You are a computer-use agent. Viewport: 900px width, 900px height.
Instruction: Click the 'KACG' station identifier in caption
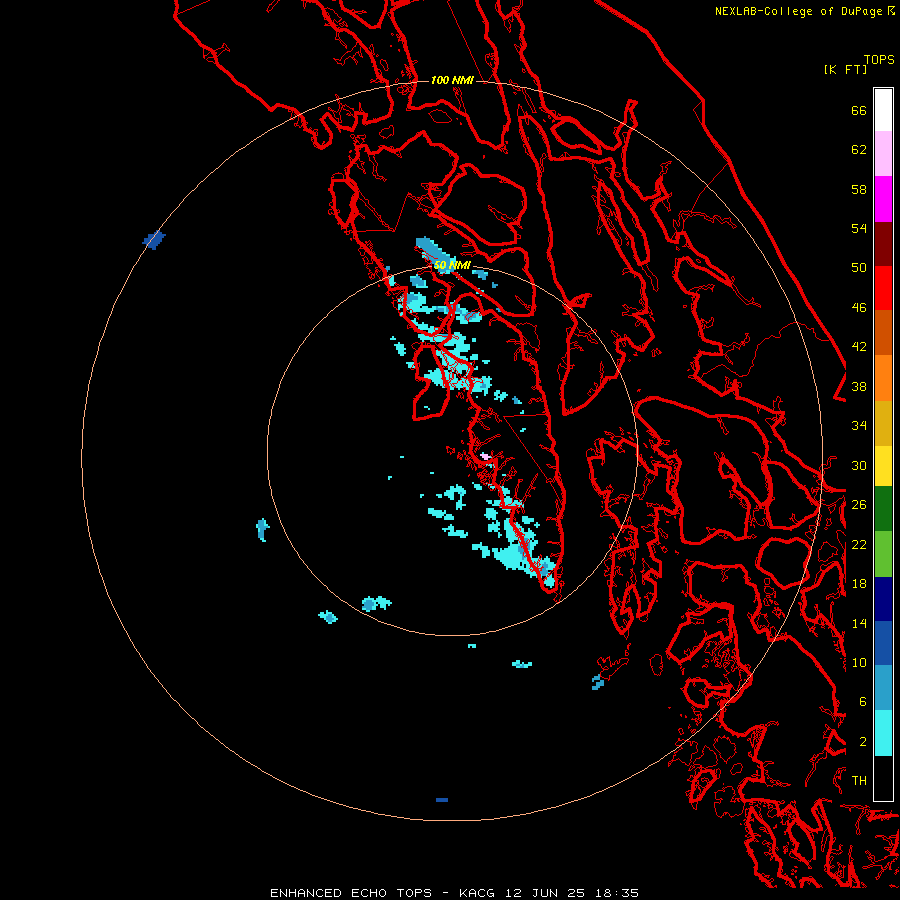(476, 893)
